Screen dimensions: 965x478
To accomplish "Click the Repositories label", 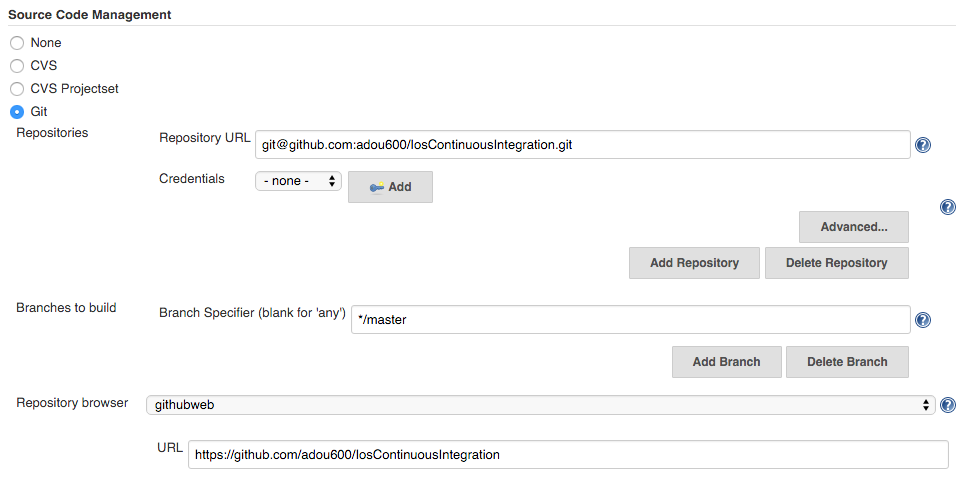I will tap(52, 133).
